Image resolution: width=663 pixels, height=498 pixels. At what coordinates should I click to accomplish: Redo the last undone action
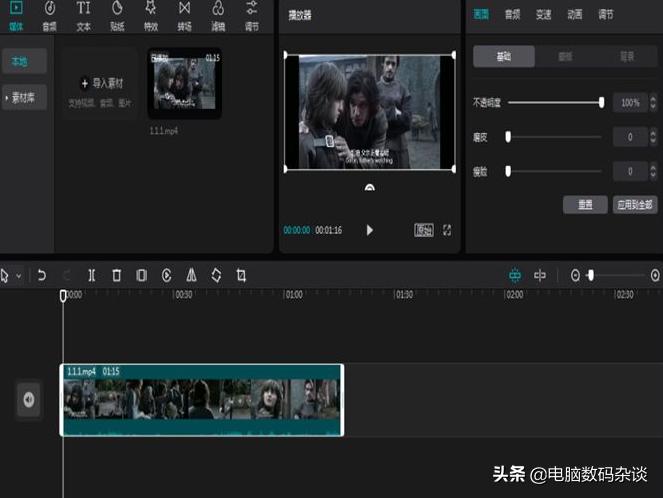tap(66, 276)
